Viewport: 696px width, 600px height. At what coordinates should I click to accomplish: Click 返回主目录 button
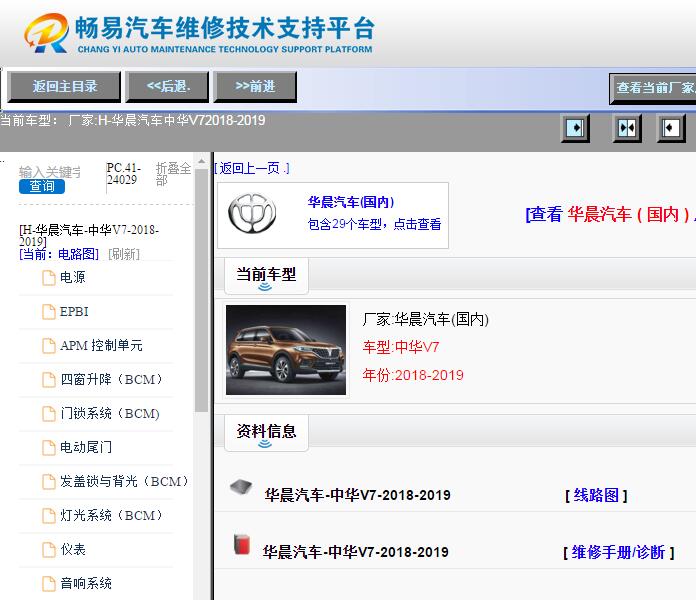[x=64, y=87]
